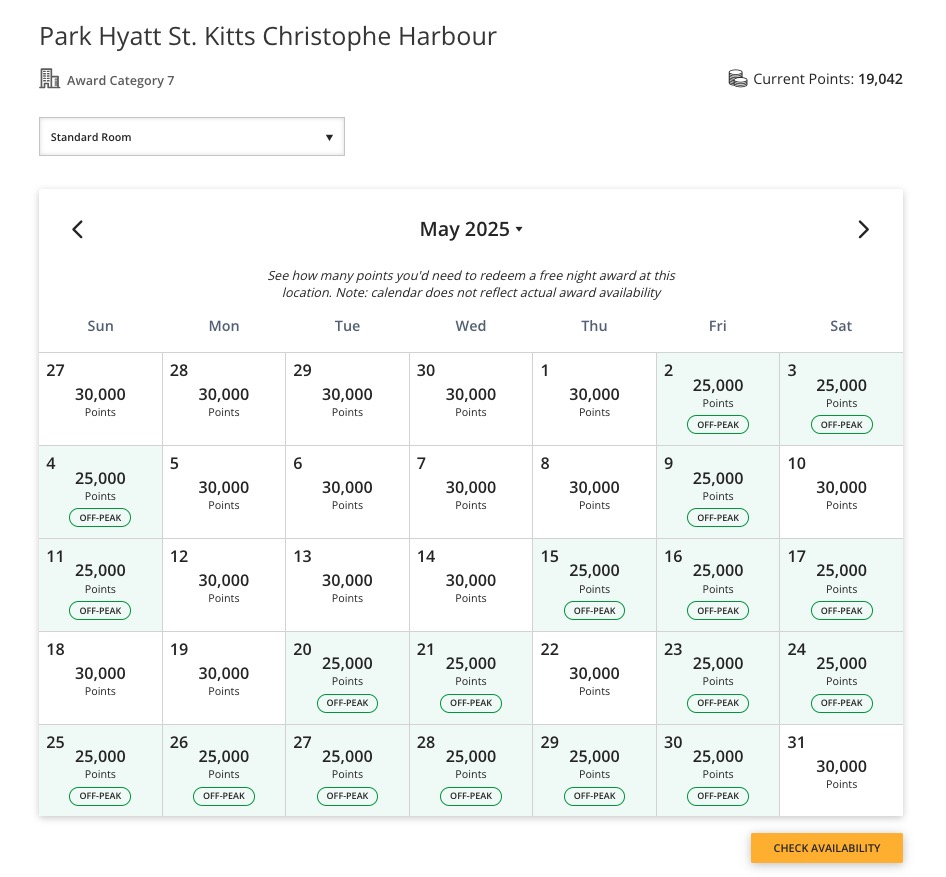Click the left arrow to view April

[77, 229]
